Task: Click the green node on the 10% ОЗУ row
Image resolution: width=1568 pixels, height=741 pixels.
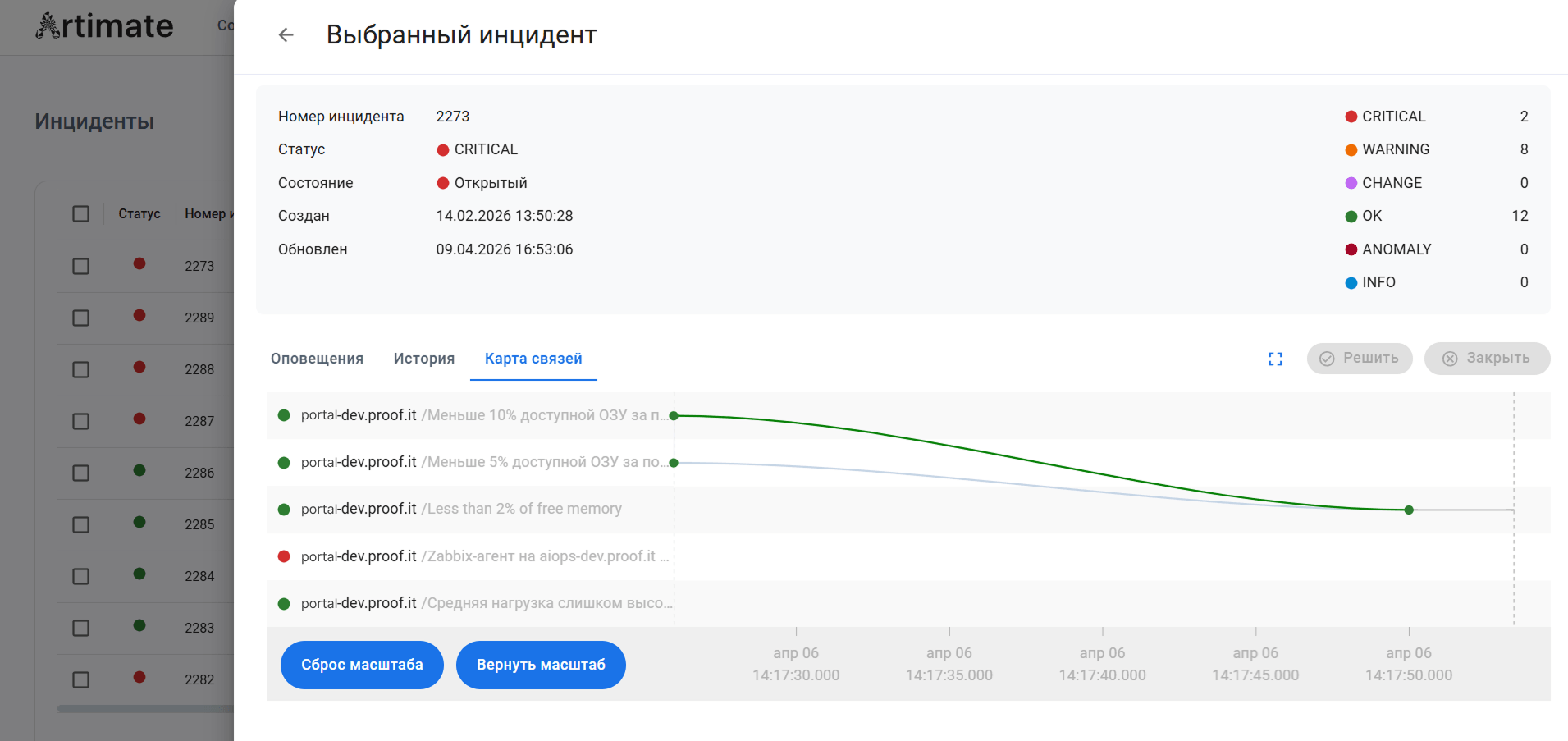Action: [x=674, y=416]
